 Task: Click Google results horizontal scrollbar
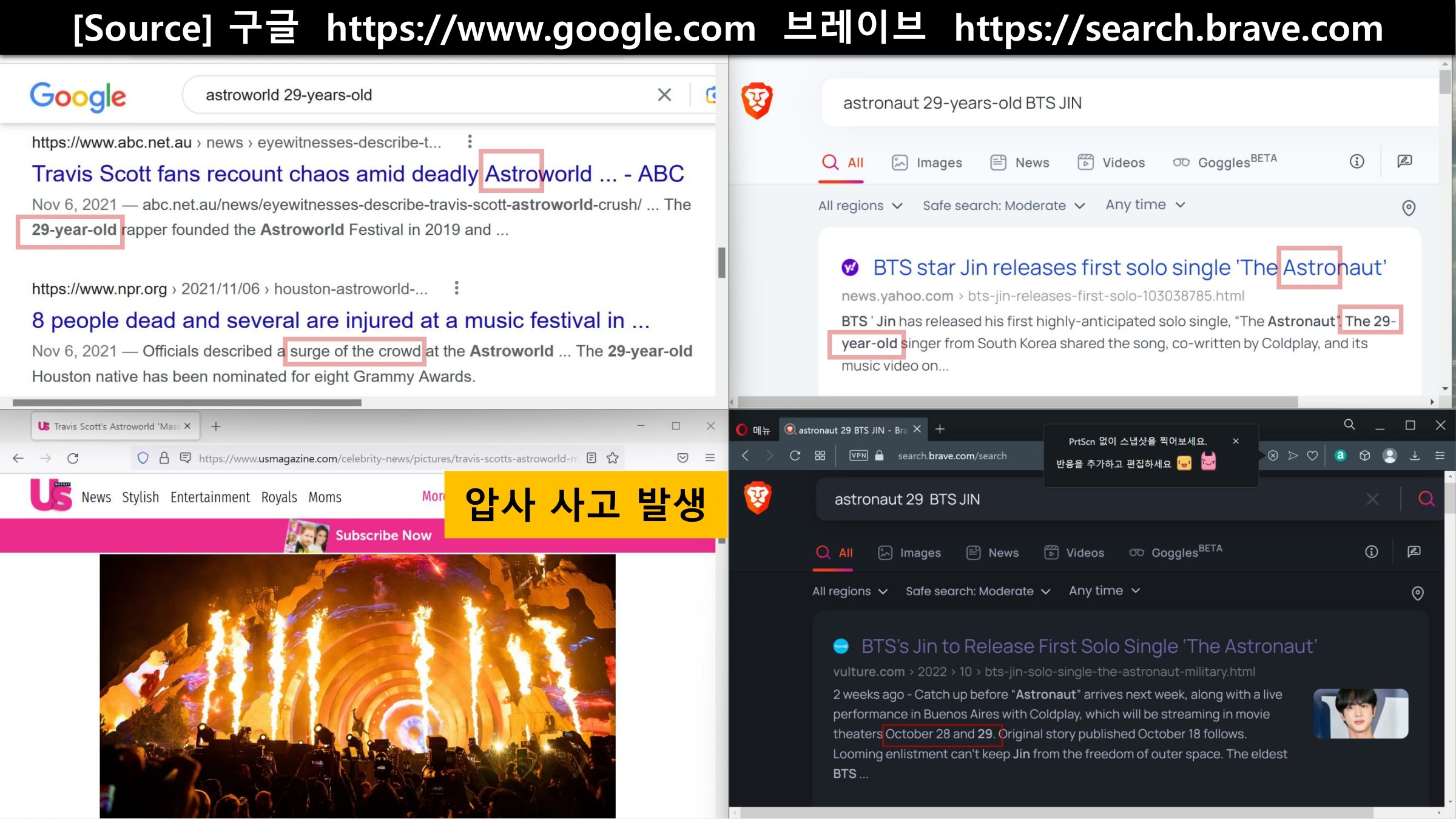click(187, 402)
